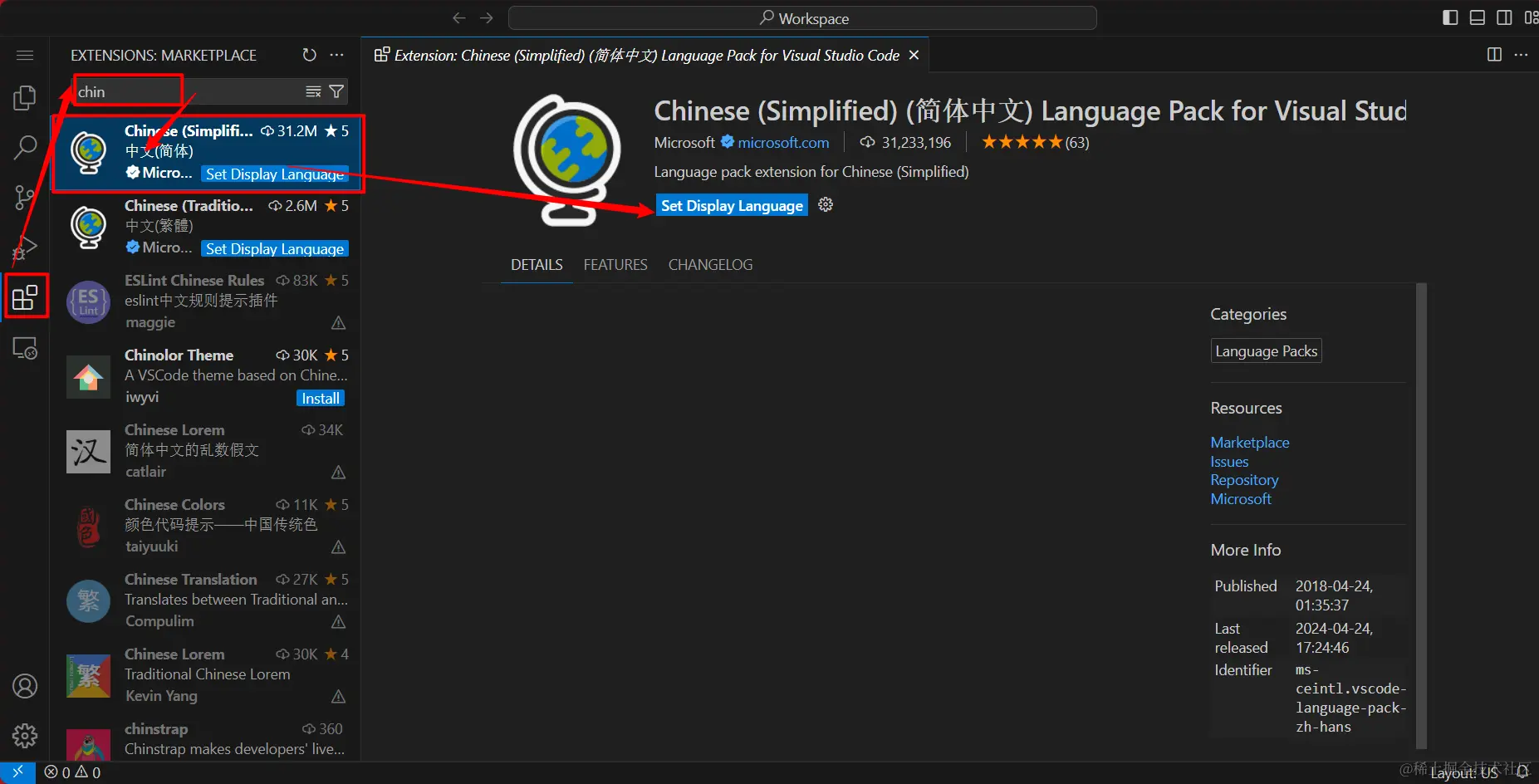Viewport: 1539px width, 784px height.
Task: Switch to the CHANGELOG tab
Action: [x=711, y=265]
